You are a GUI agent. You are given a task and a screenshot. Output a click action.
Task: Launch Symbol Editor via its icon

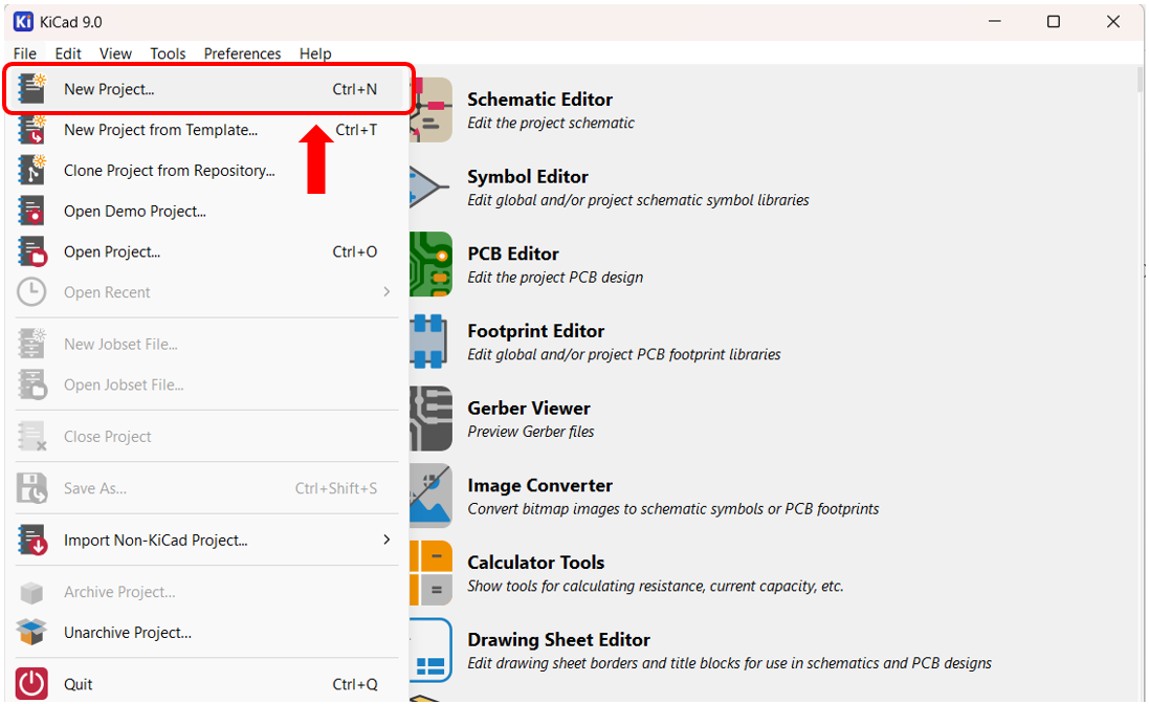click(429, 187)
